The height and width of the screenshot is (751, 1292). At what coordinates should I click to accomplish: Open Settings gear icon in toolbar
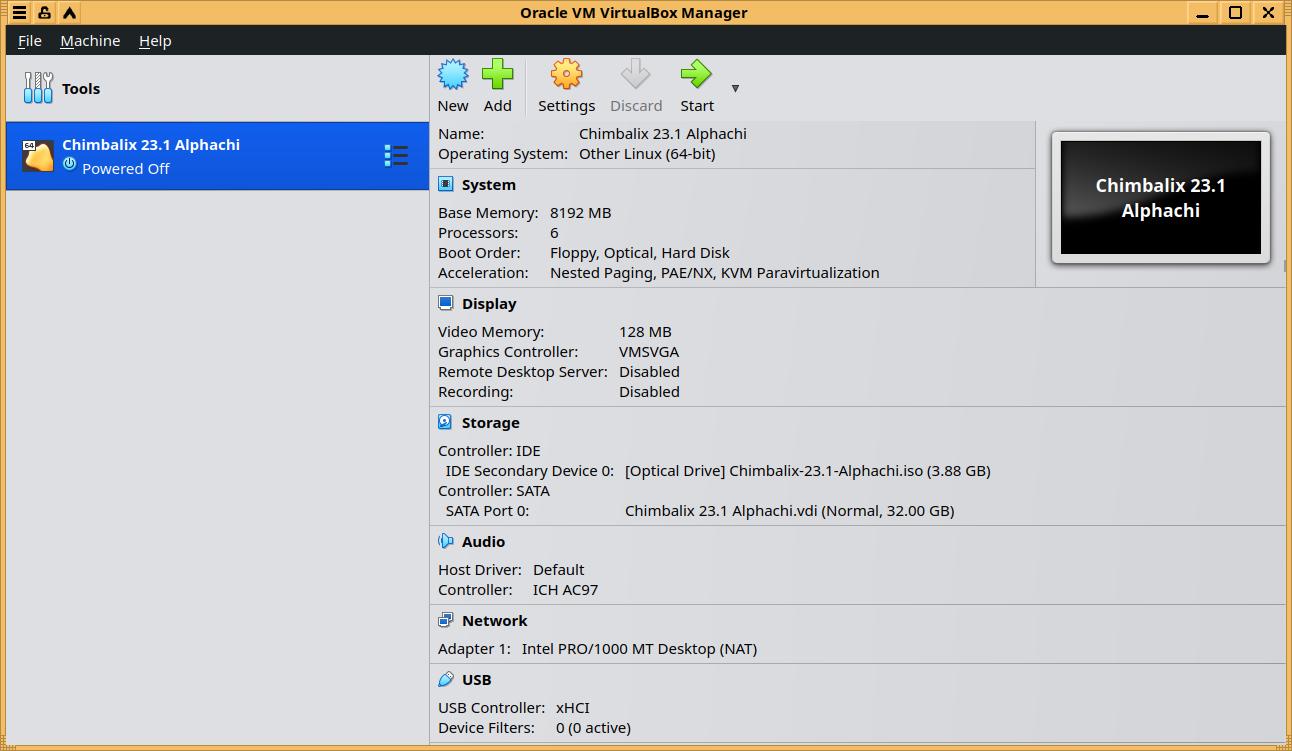coord(566,74)
